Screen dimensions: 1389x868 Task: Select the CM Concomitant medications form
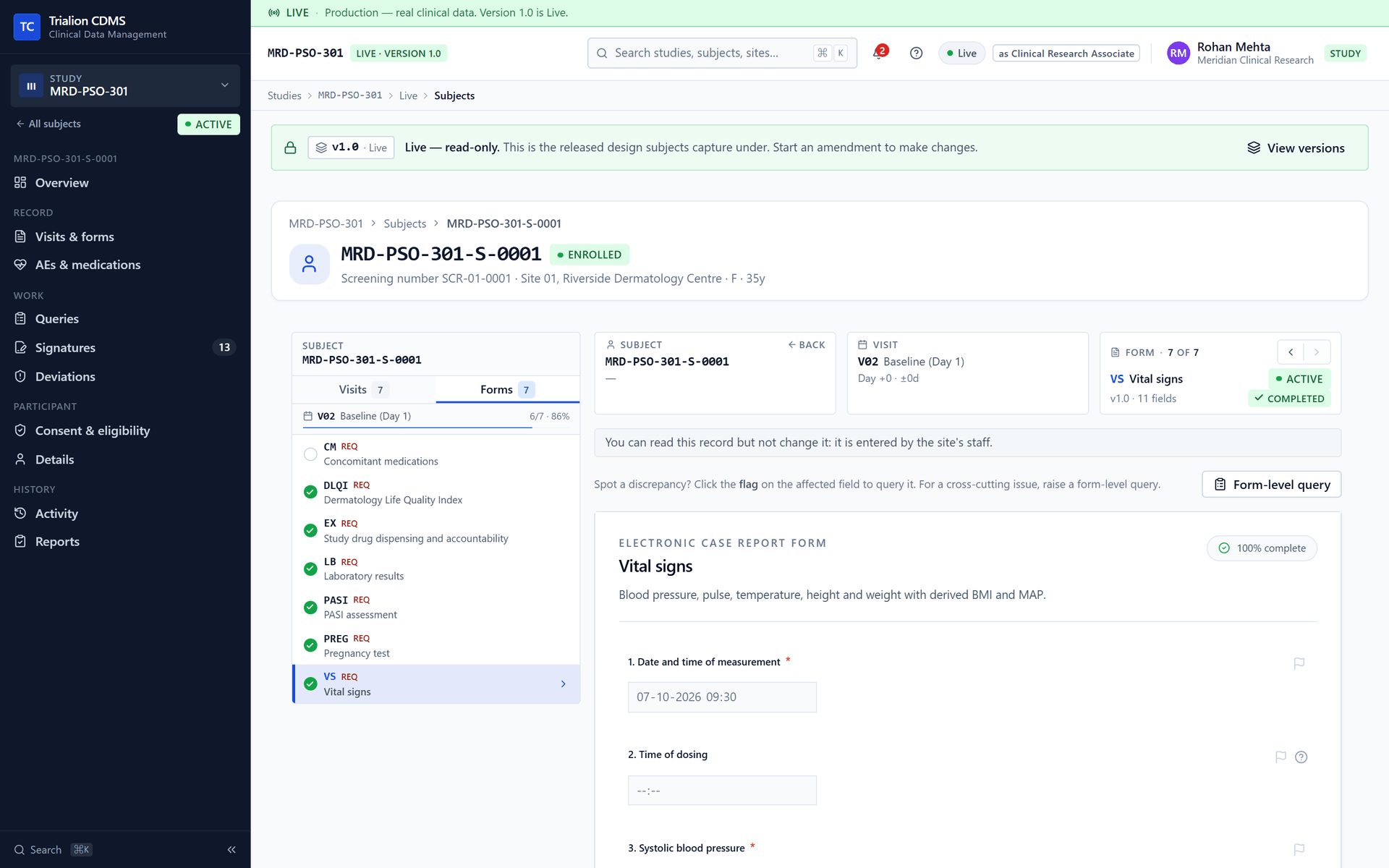tap(436, 454)
